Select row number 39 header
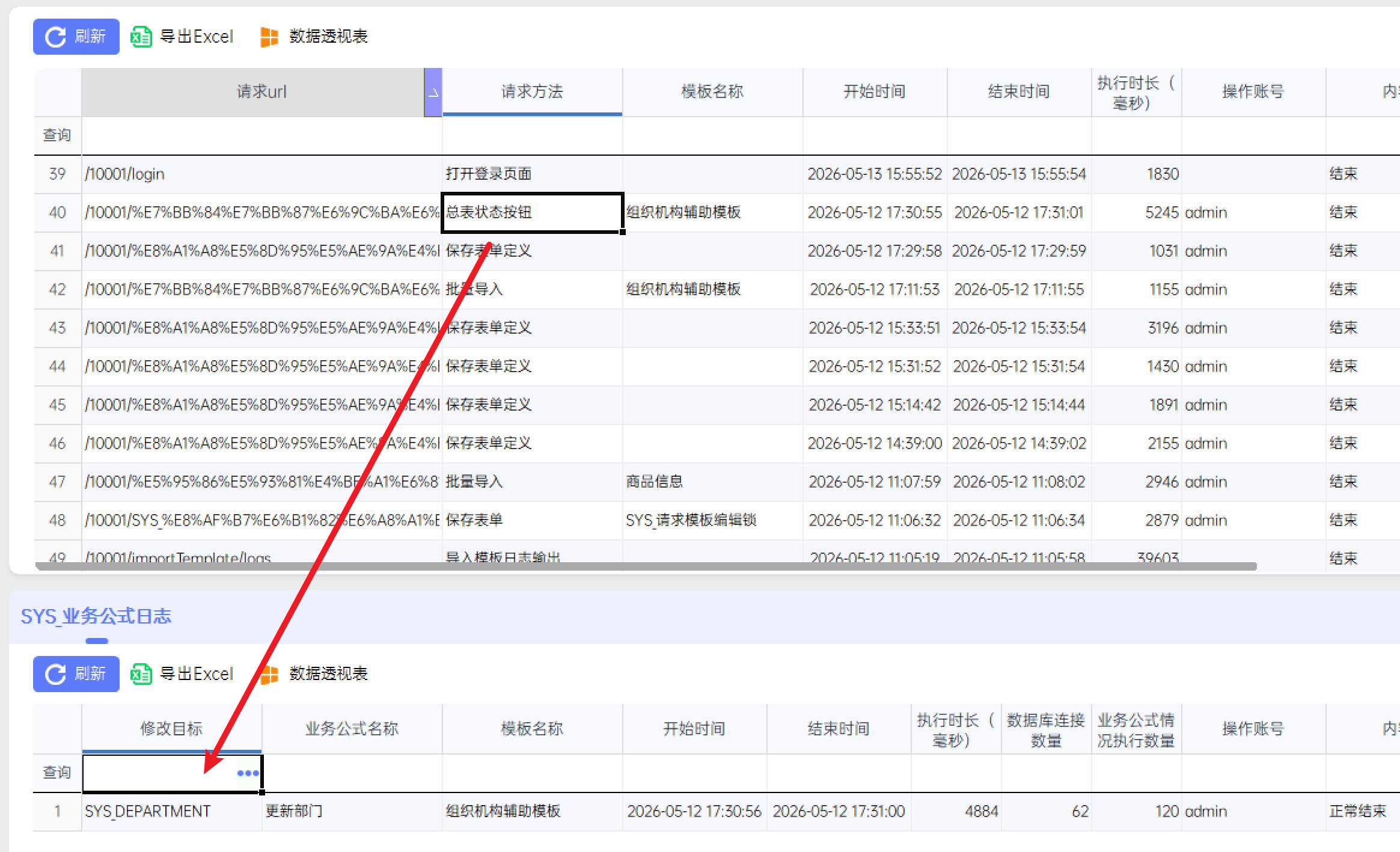This screenshot has width=1400, height=852. coord(57,174)
